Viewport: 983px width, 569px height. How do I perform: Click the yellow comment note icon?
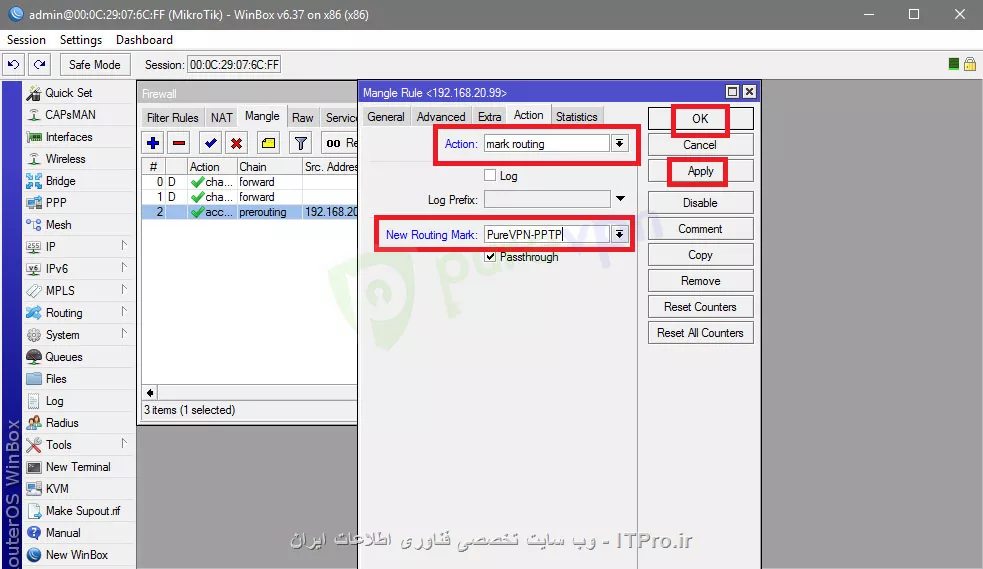point(268,144)
